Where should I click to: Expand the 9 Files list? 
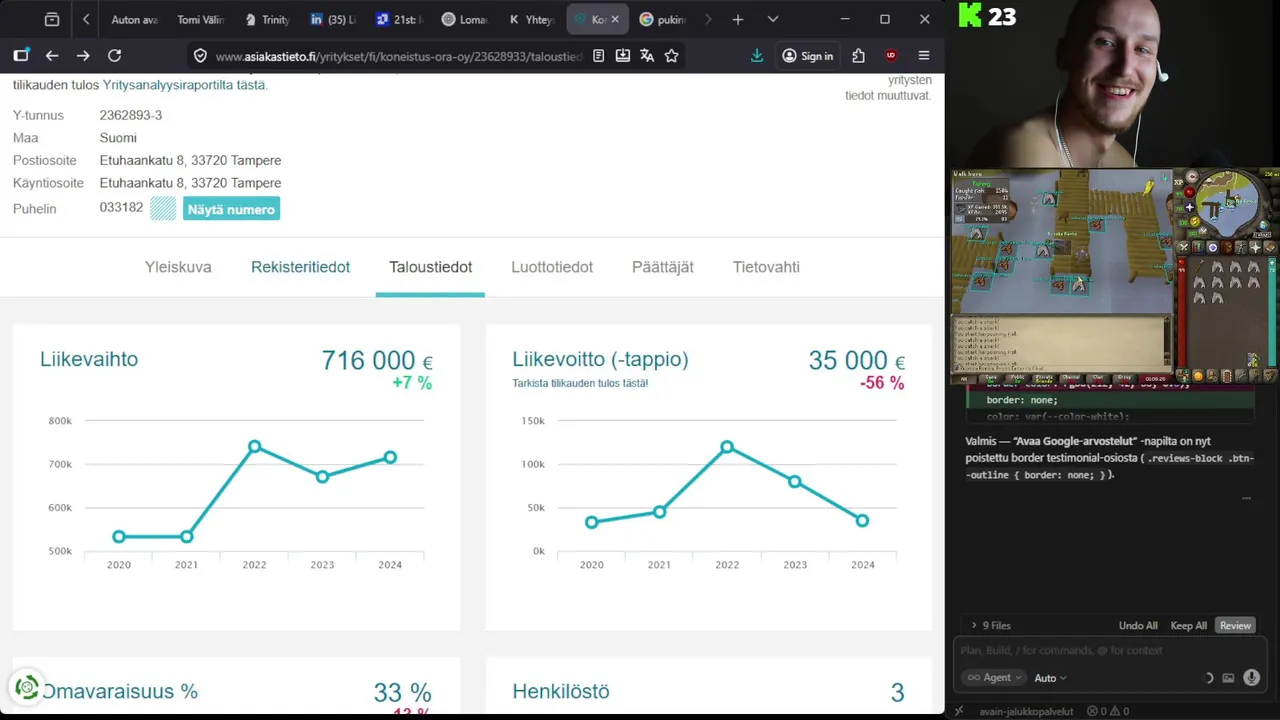[991, 625]
